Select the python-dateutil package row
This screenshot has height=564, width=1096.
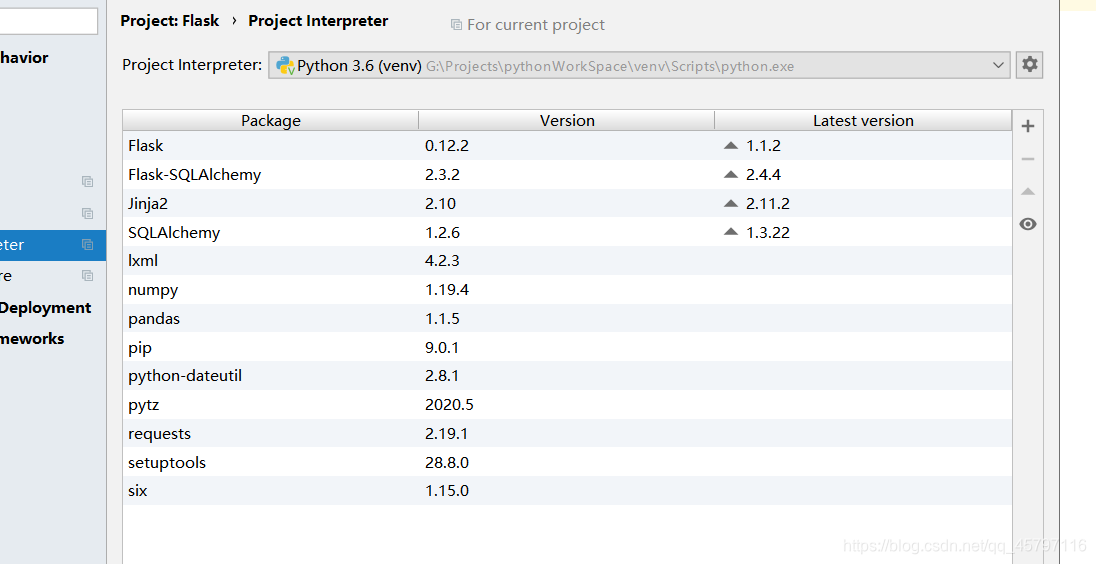[x=567, y=376]
